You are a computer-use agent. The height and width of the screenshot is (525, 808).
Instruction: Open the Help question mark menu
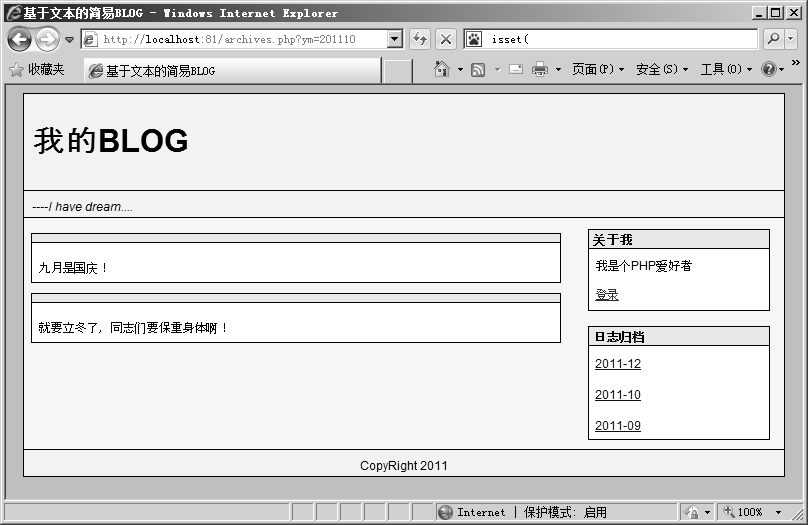click(772, 69)
